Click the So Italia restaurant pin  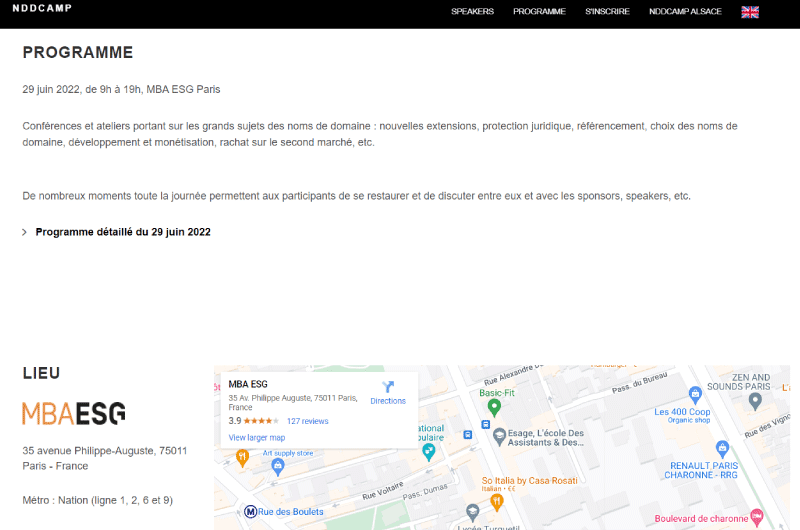pos(496,503)
